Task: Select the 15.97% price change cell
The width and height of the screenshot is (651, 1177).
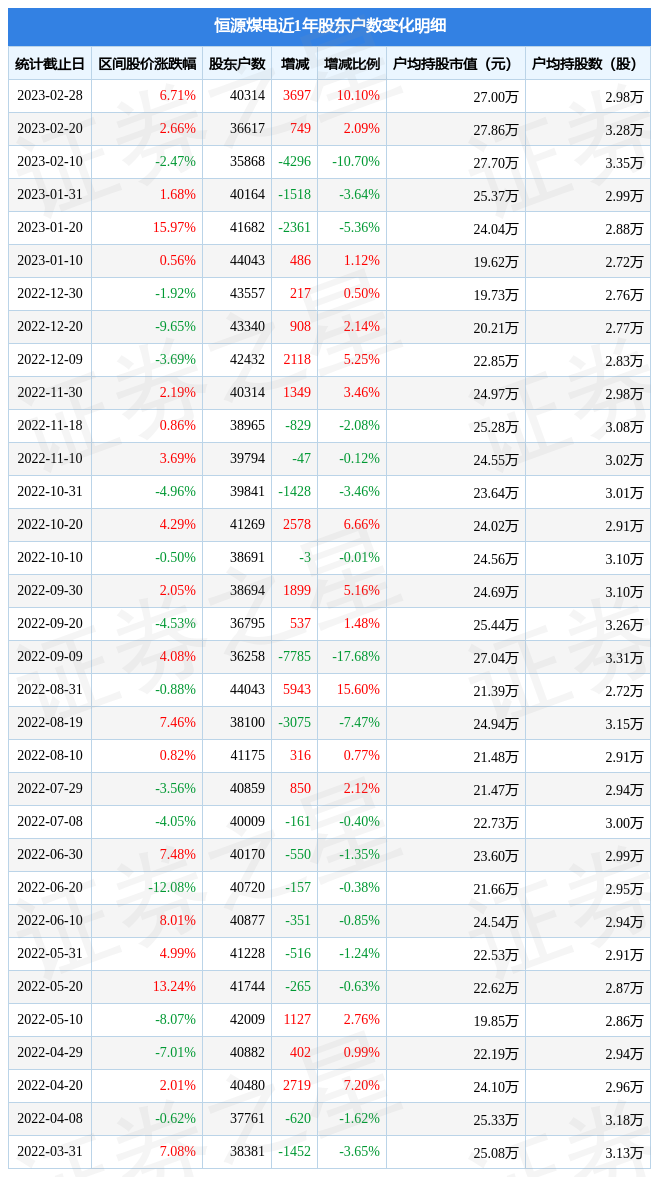Action: click(174, 227)
